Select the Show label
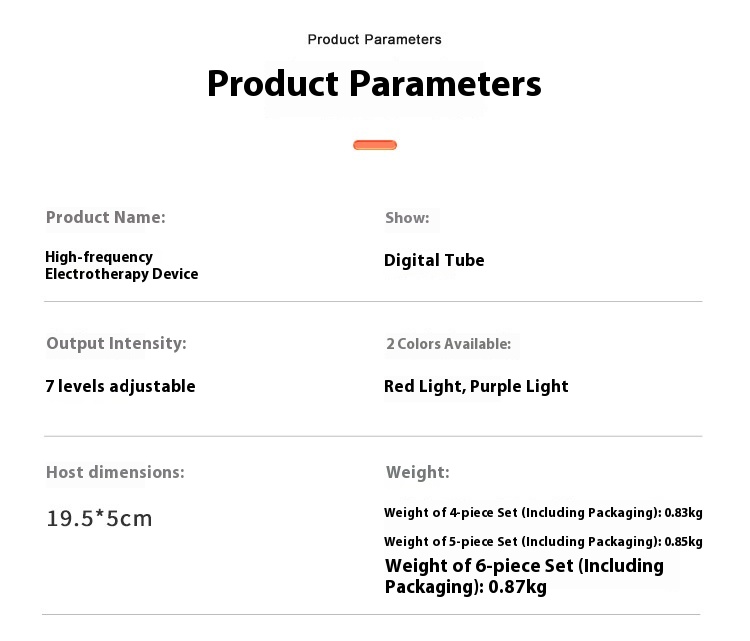This screenshot has width=750, height=641. 407,217
